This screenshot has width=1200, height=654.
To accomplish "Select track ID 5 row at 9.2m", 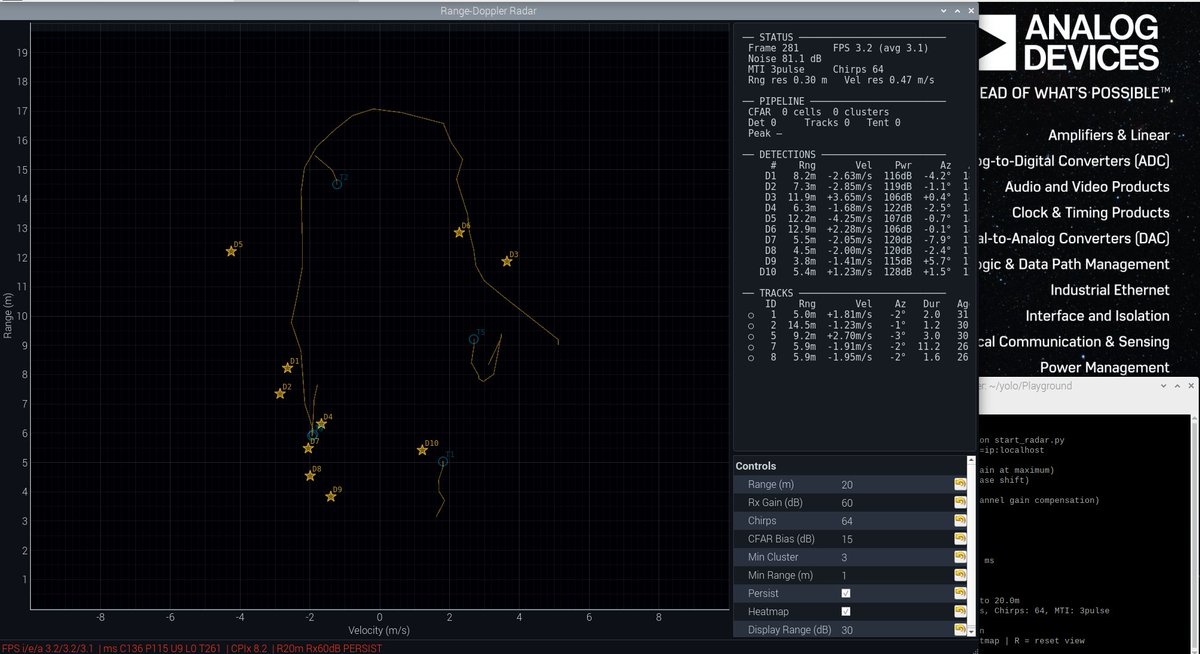I will point(858,336).
